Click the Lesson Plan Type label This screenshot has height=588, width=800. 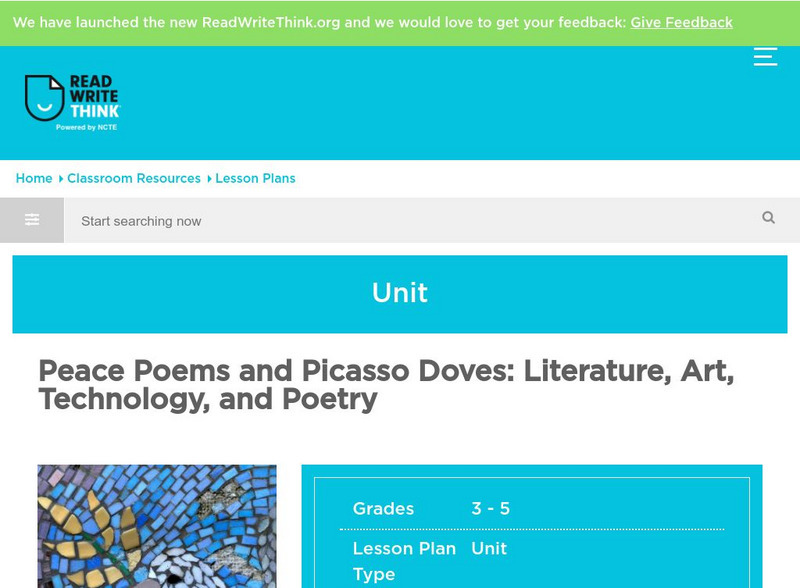point(404,561)
